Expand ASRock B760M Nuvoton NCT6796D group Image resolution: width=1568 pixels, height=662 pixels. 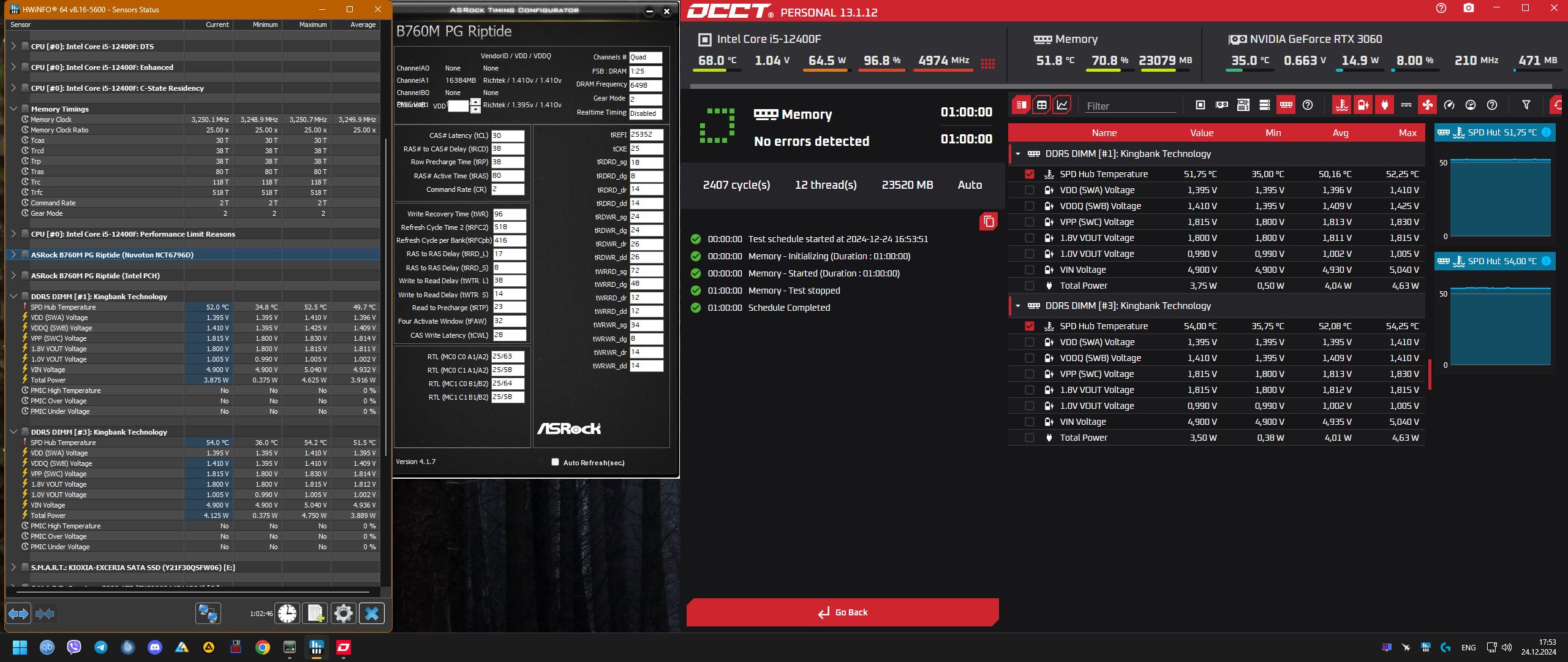click(13, 254)
